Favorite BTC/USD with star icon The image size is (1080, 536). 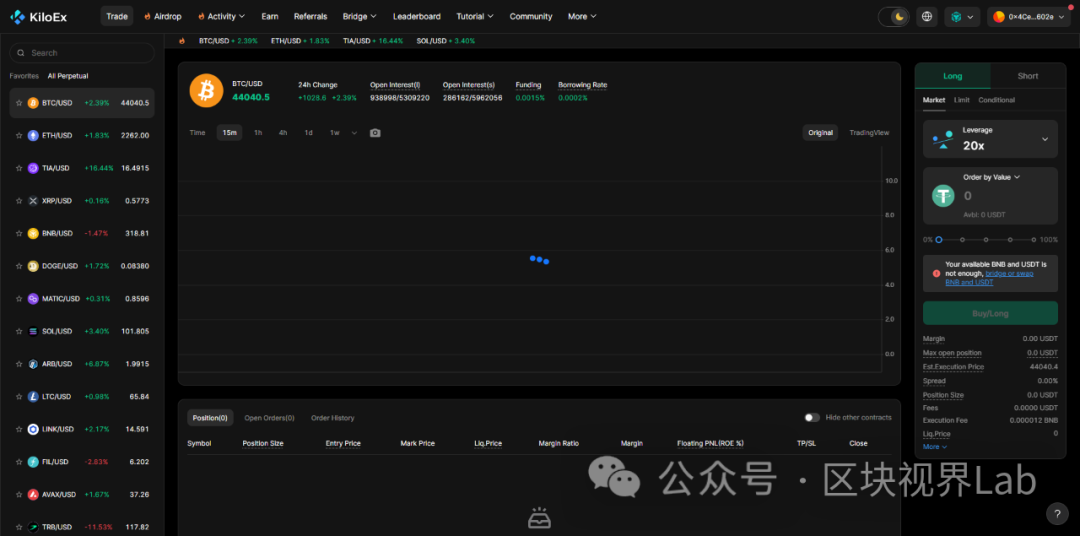pyautogui.click(x=19, y=103)
